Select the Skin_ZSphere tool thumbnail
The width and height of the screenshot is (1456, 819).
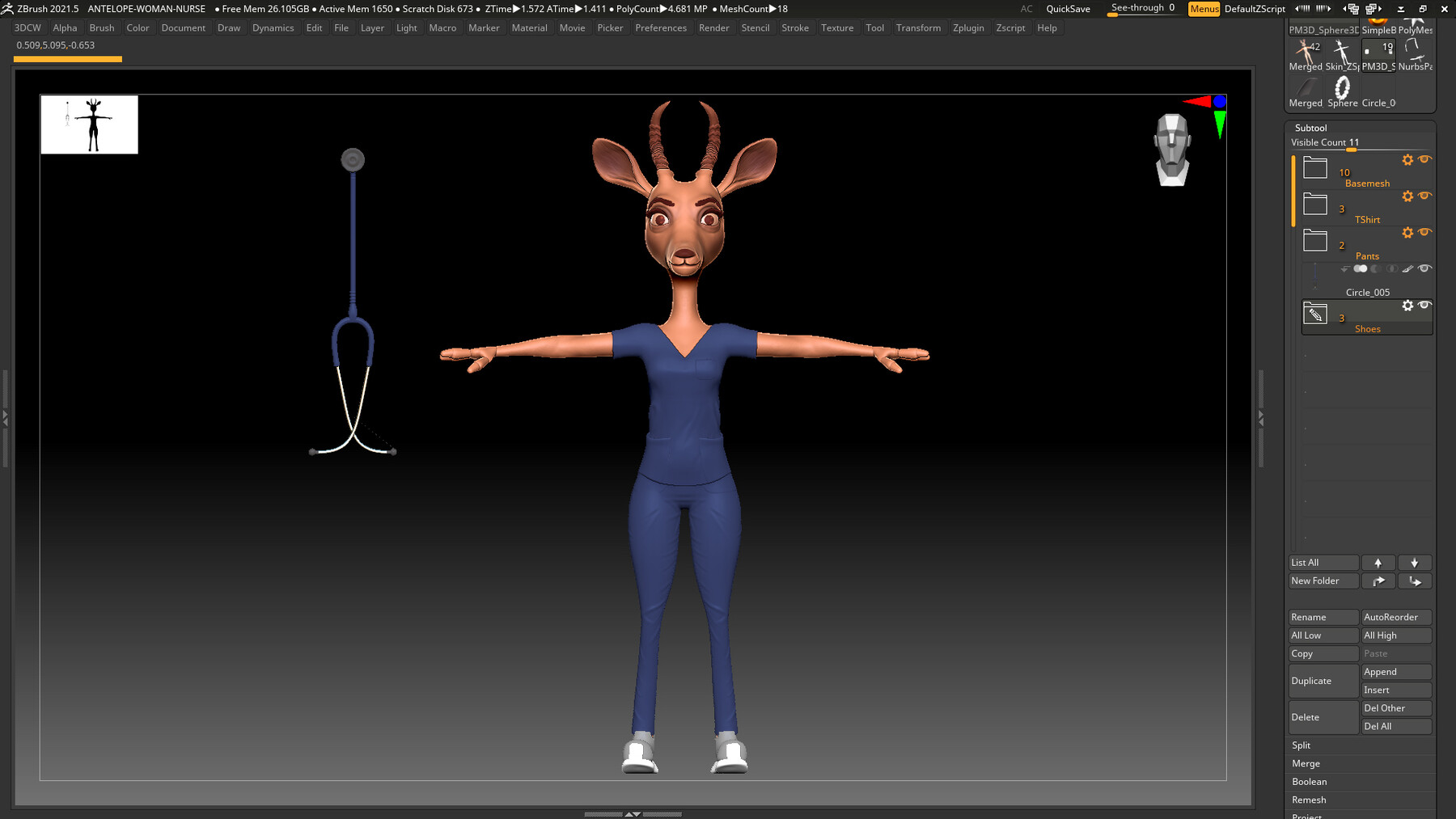pos(1341,55)
